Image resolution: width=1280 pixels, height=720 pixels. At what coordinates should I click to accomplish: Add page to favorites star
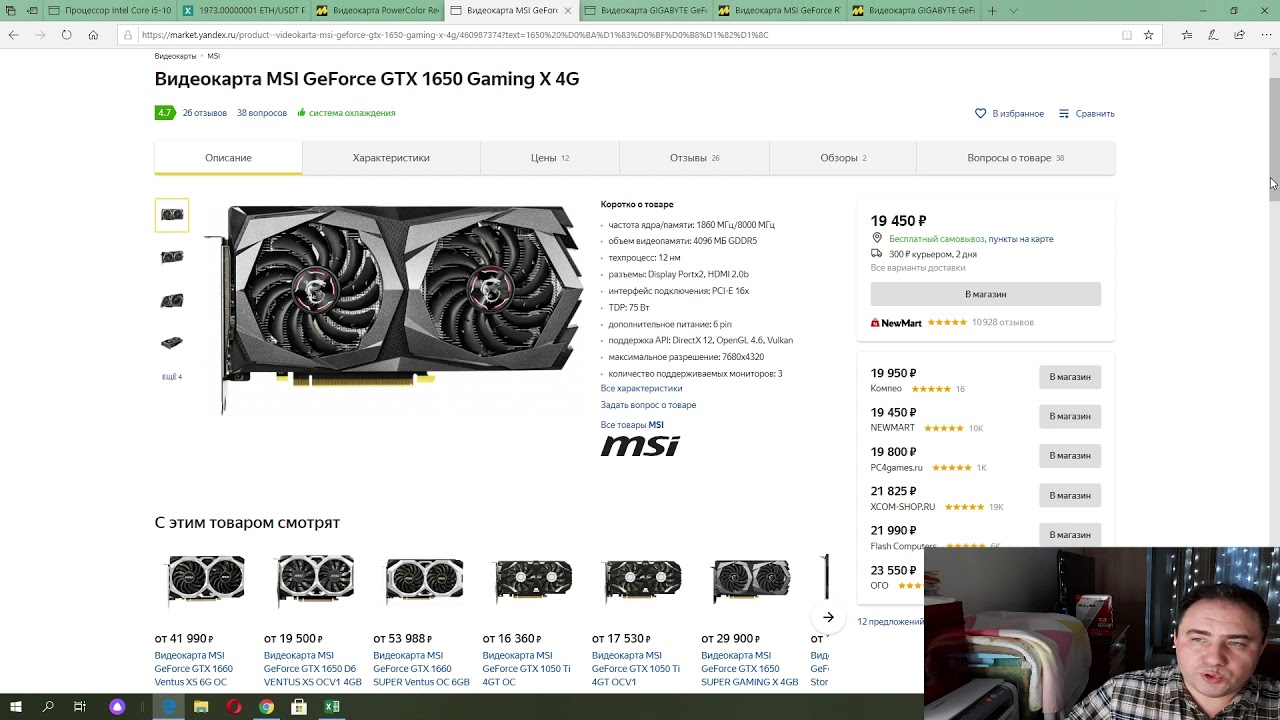tap(1148, 35)
